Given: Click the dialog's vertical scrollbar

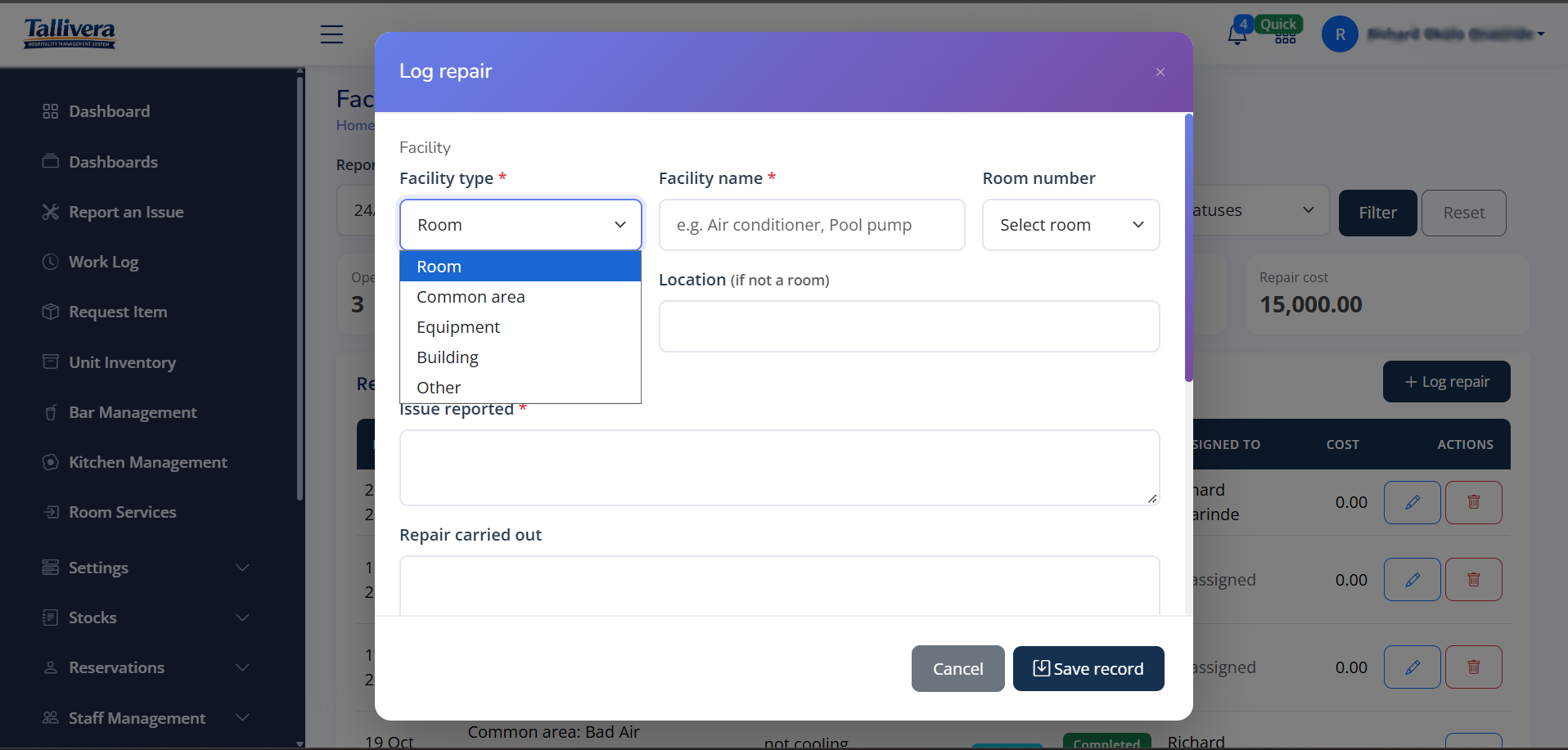Looking at the screenshot, I should (1188, 248).
